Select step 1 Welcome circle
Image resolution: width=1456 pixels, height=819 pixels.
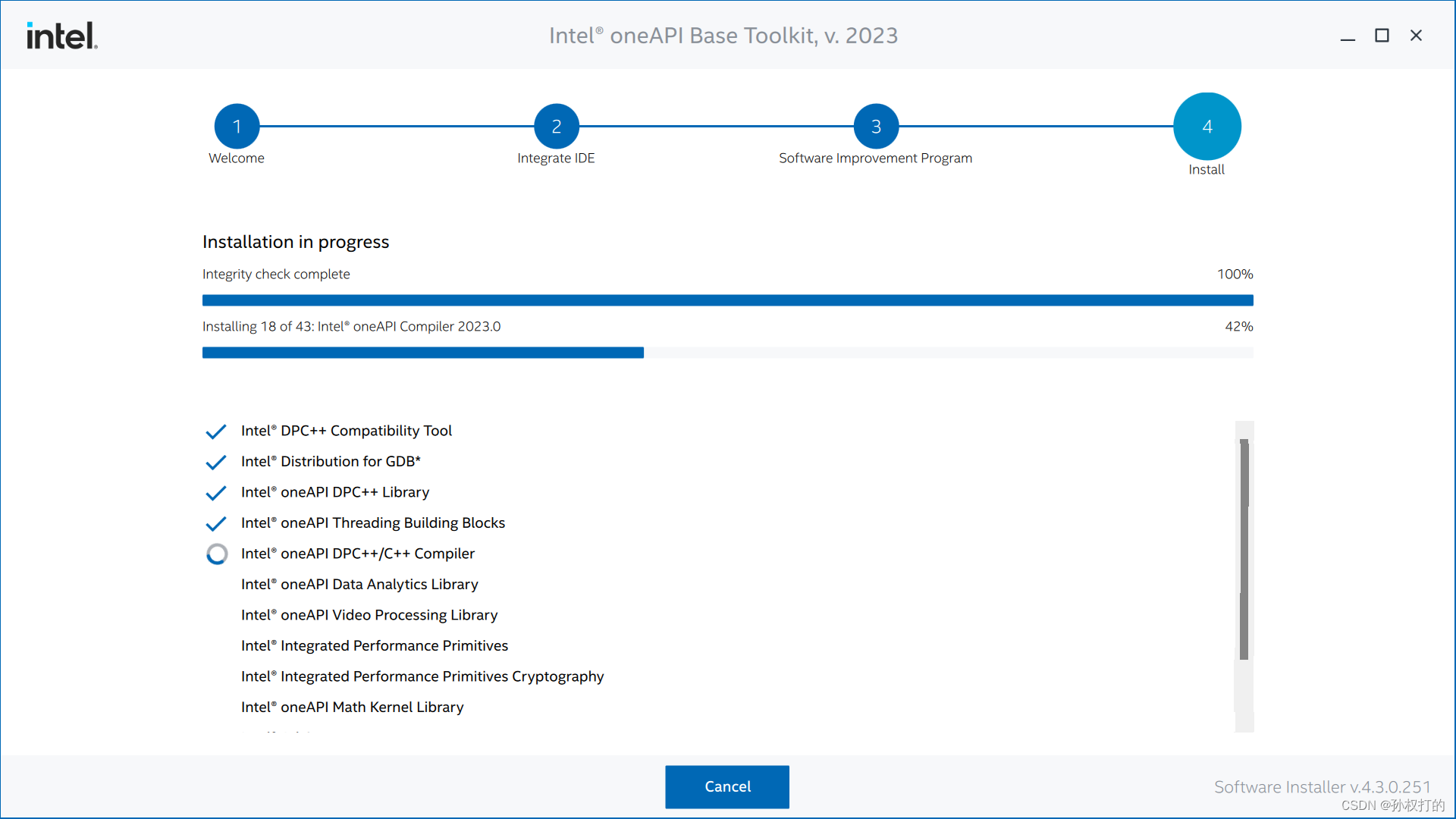237,126
